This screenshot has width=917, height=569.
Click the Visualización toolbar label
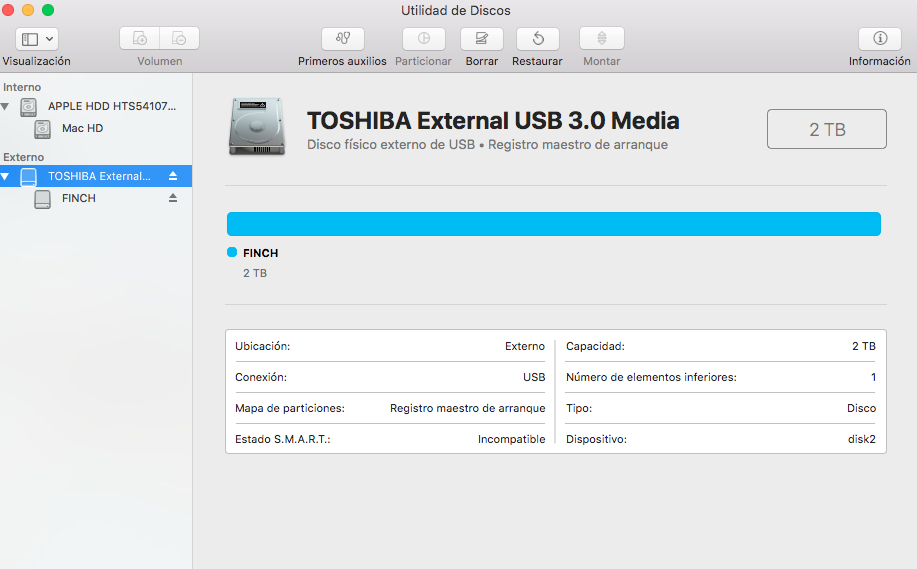point(36,61)
